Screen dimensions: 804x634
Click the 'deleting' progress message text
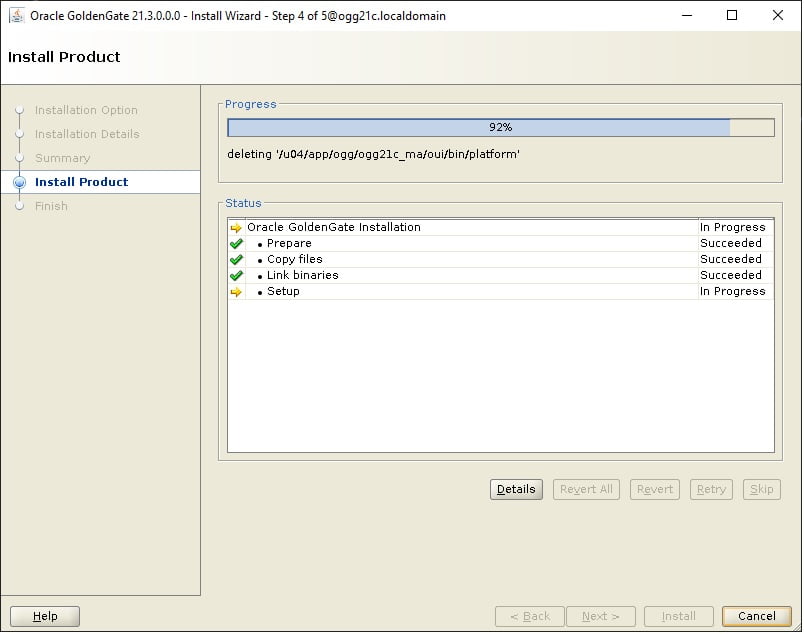[x=373, y=154]
